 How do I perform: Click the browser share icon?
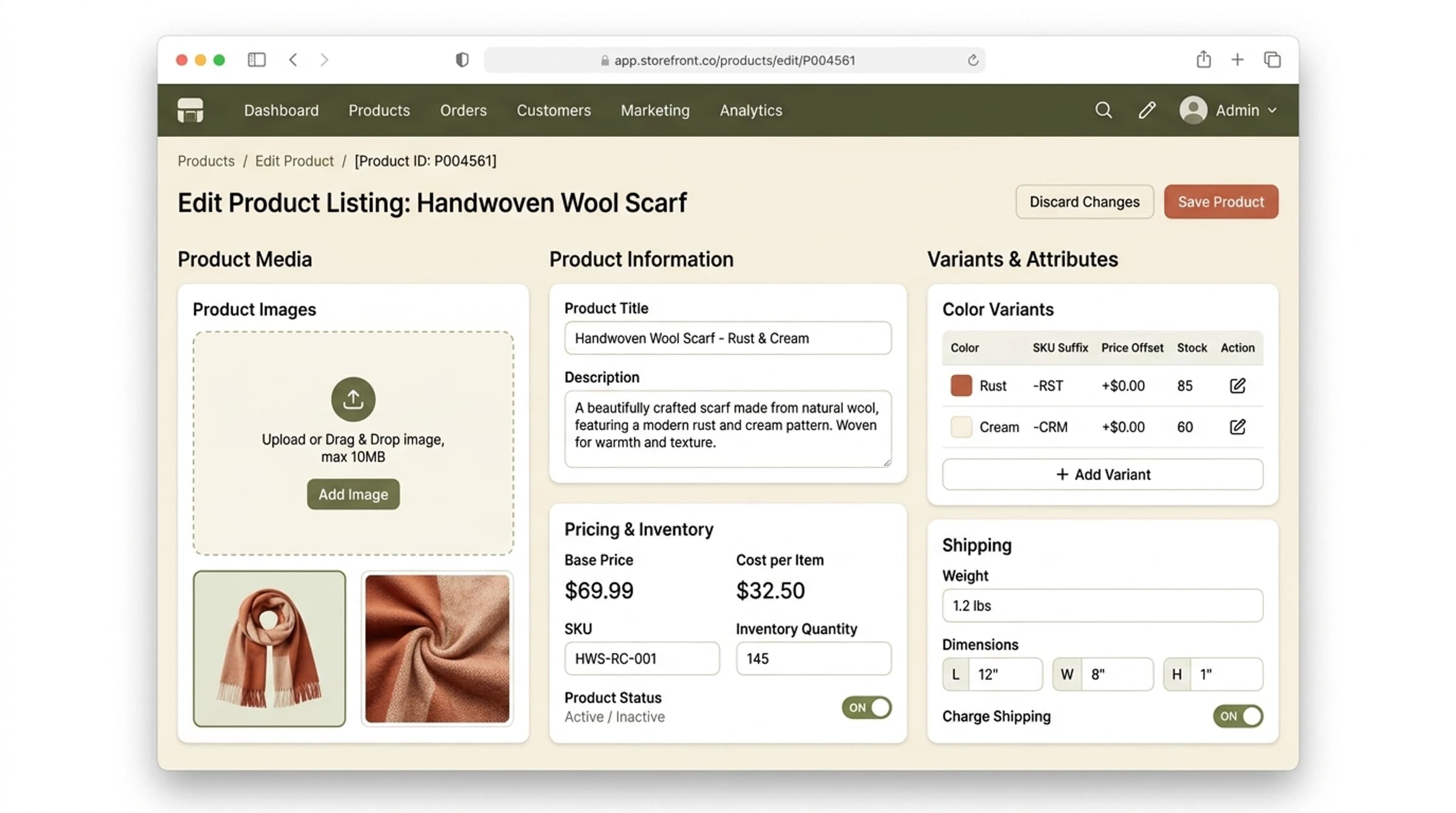1204,59
